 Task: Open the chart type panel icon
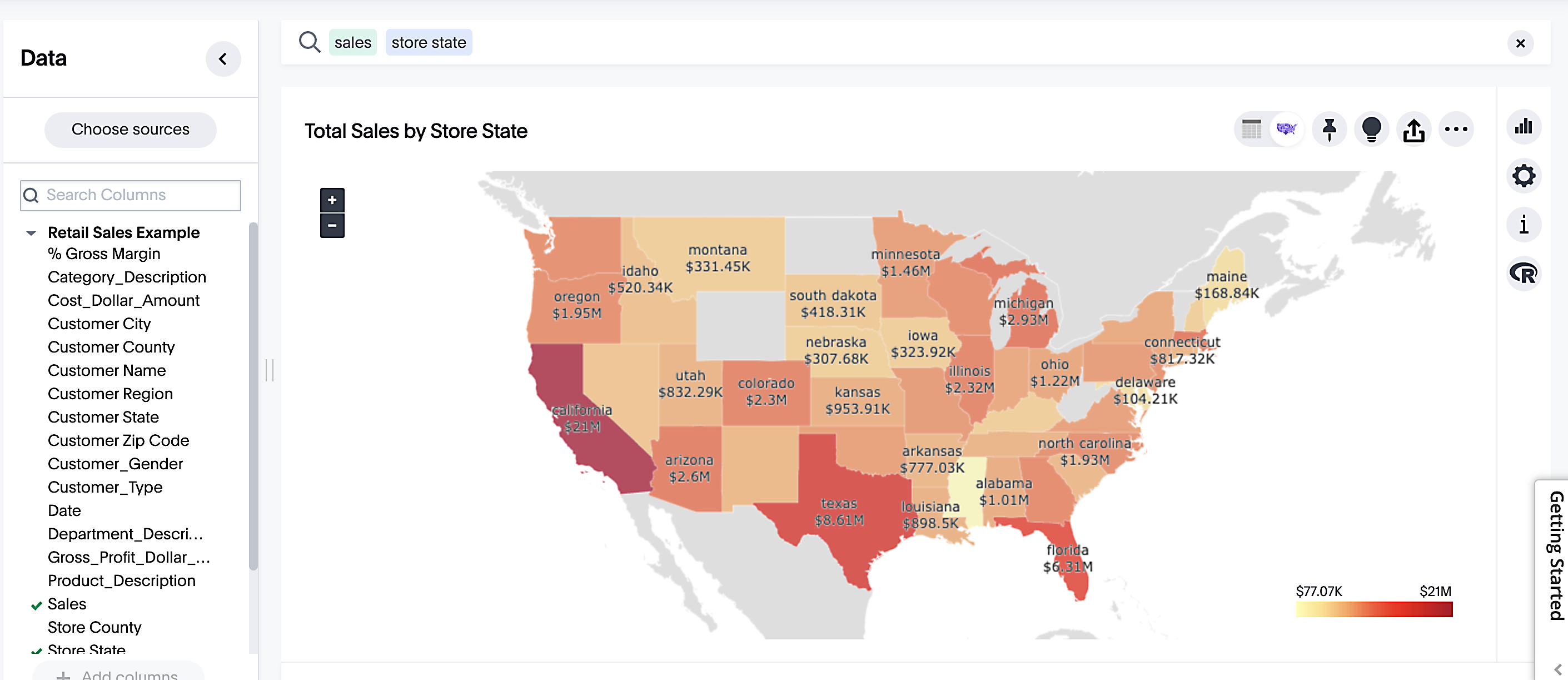1524,127
